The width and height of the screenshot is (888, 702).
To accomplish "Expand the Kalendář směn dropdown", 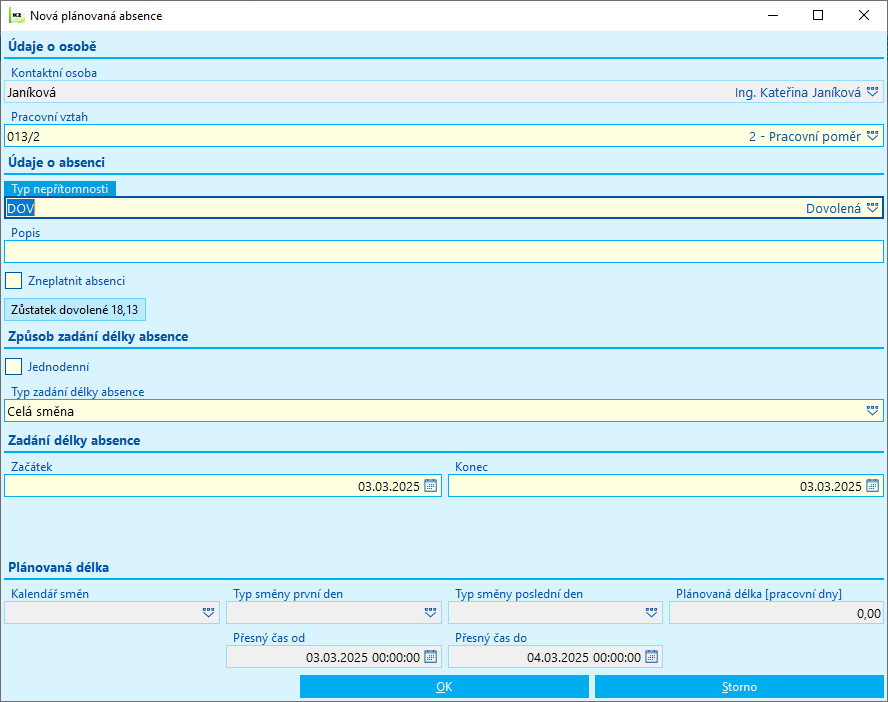I will pyautogui.click(x=208, y=613).
